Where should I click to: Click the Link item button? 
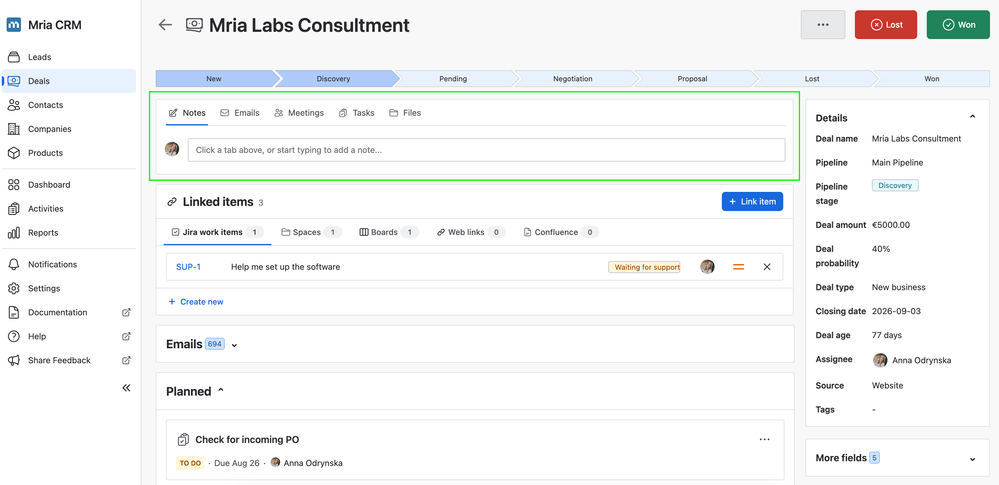pos(752,201)
